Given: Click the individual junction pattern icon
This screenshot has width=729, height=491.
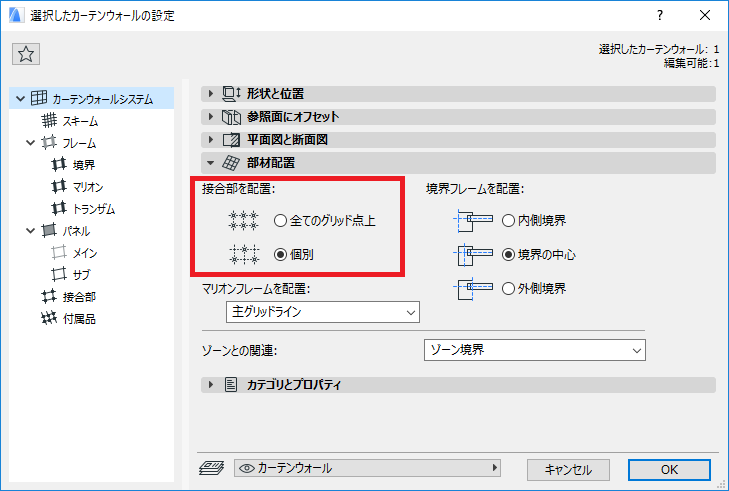Looking at the screenshot, I should click(x=244, y=254).
